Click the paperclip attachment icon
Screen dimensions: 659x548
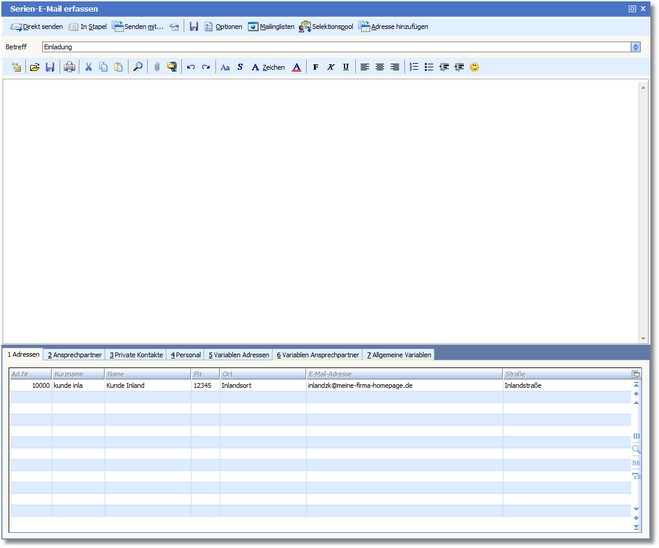click(x=156, y=67)
